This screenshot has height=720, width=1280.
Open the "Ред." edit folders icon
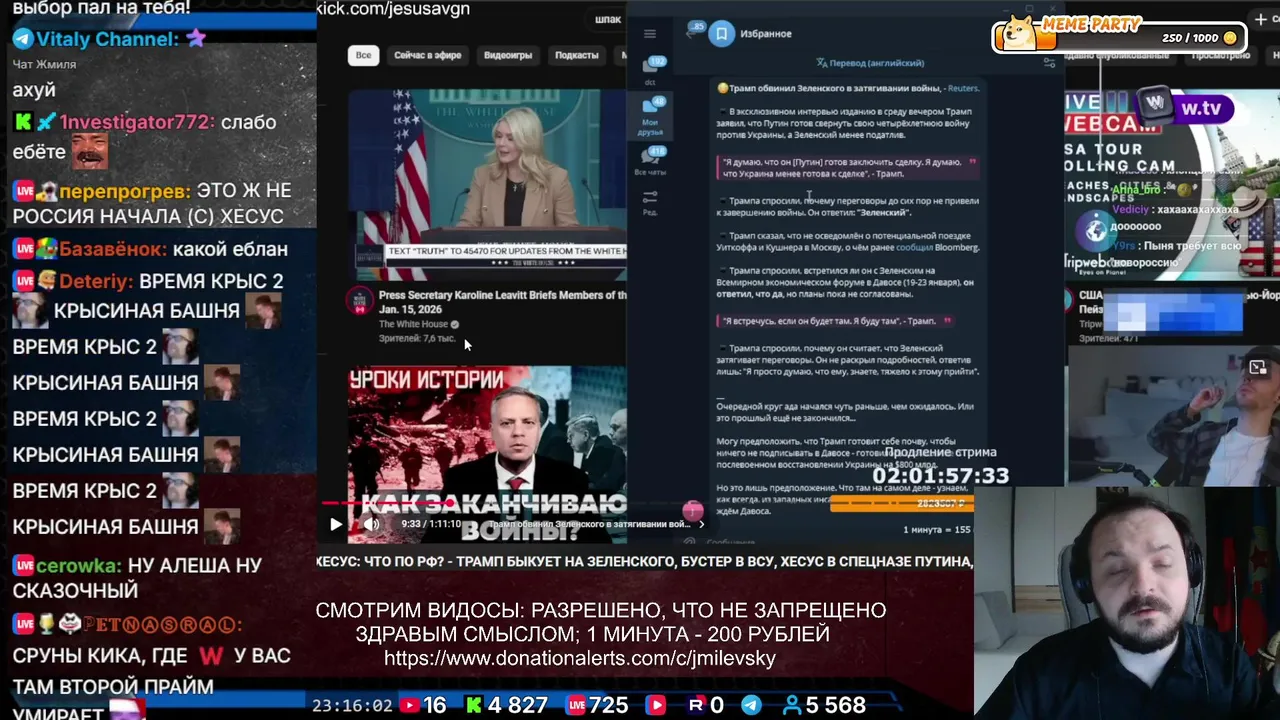tap(650, 203)
